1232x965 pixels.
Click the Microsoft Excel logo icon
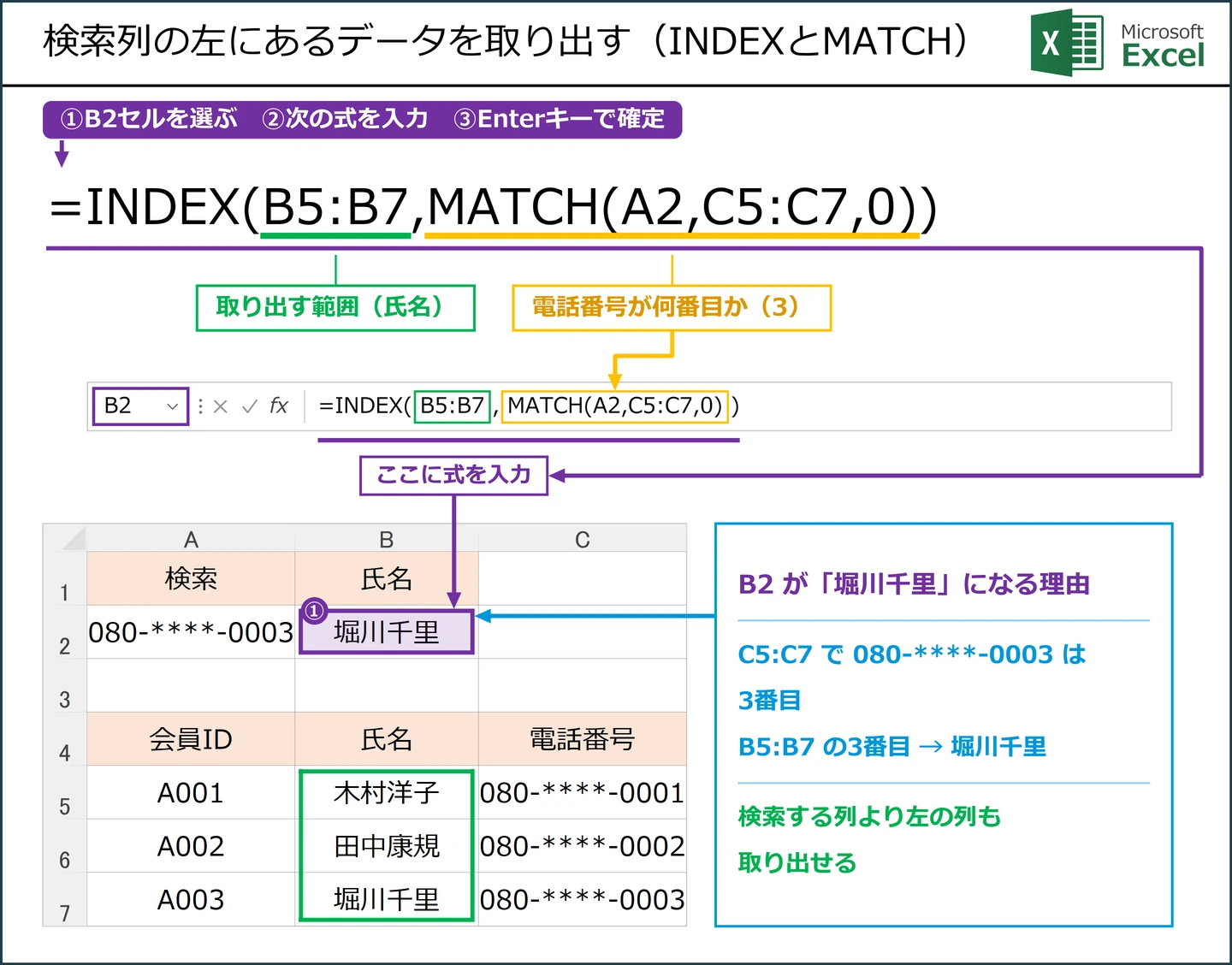pyautogui.click(x=1066, y=43)
